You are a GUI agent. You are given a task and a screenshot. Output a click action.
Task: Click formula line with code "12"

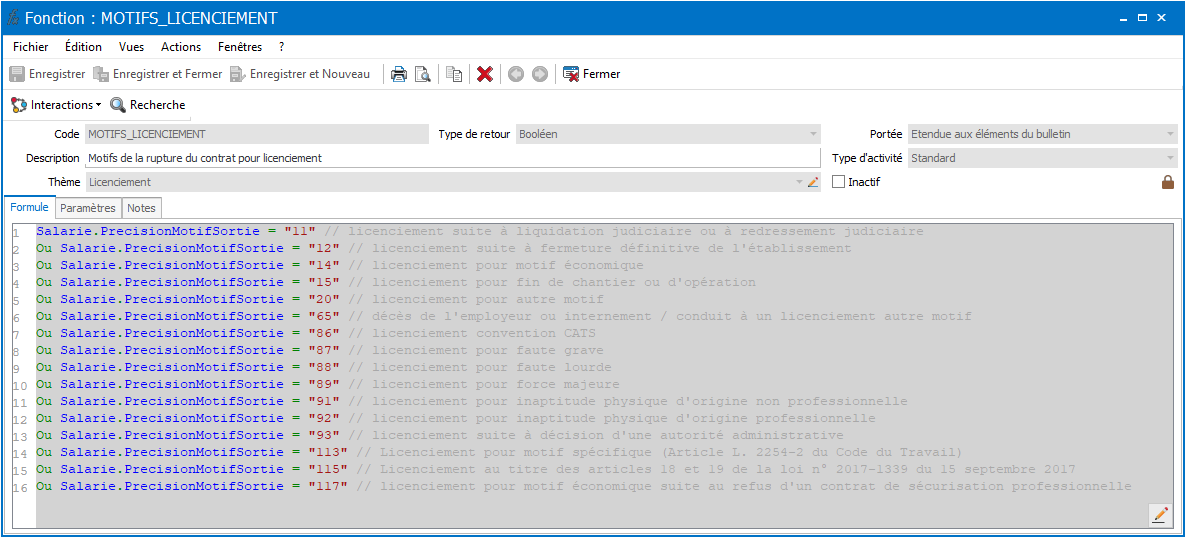444,248
